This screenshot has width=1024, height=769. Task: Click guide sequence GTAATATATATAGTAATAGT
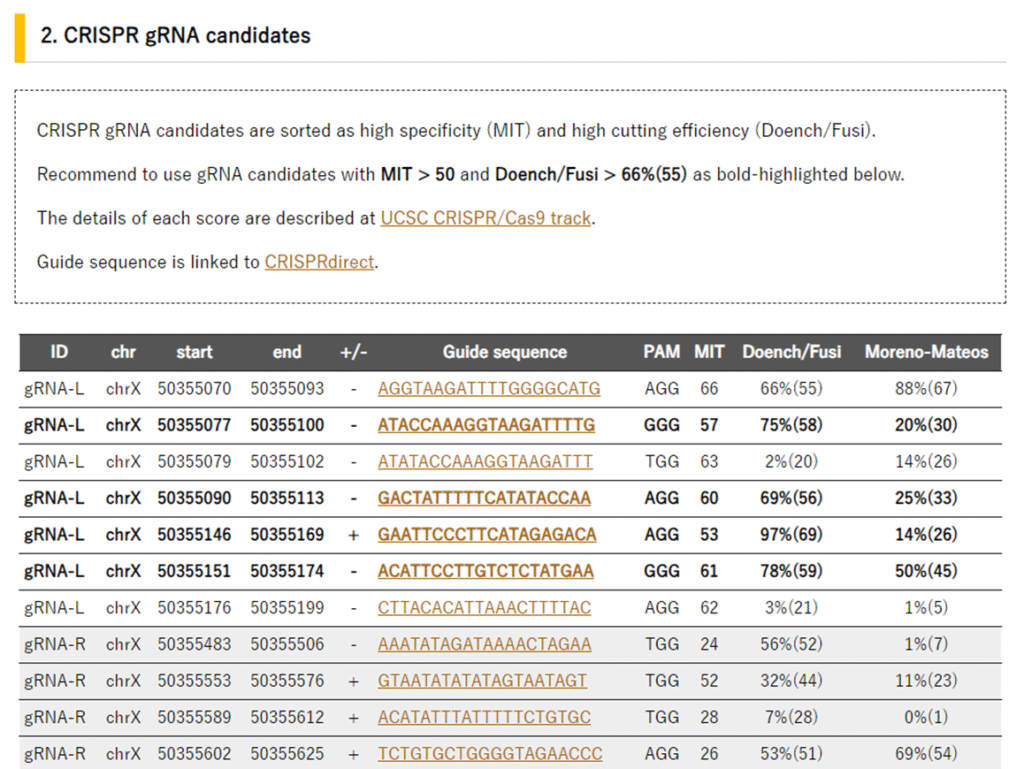coord(482,681)
